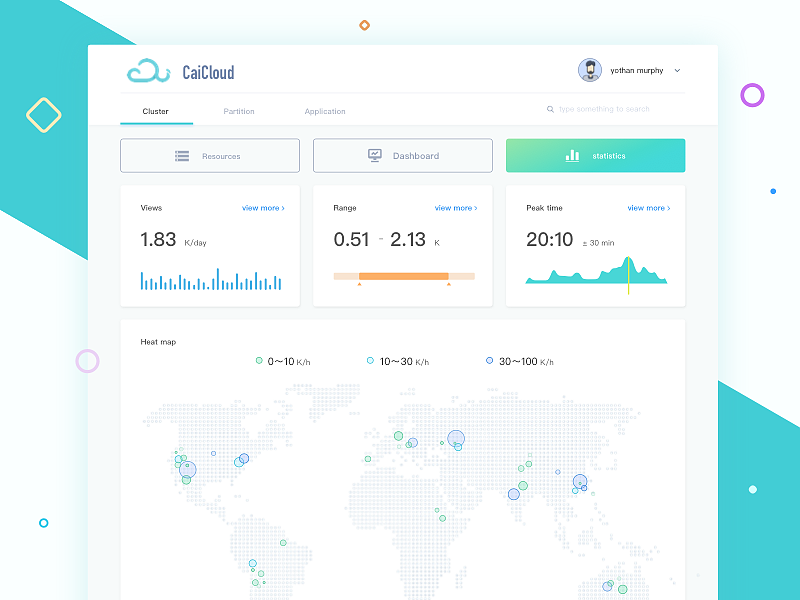Image resolution: width=800 pixels, height=600 pixels.
Task: Focus the 'type something to search' field
Action: click(604, 109)
